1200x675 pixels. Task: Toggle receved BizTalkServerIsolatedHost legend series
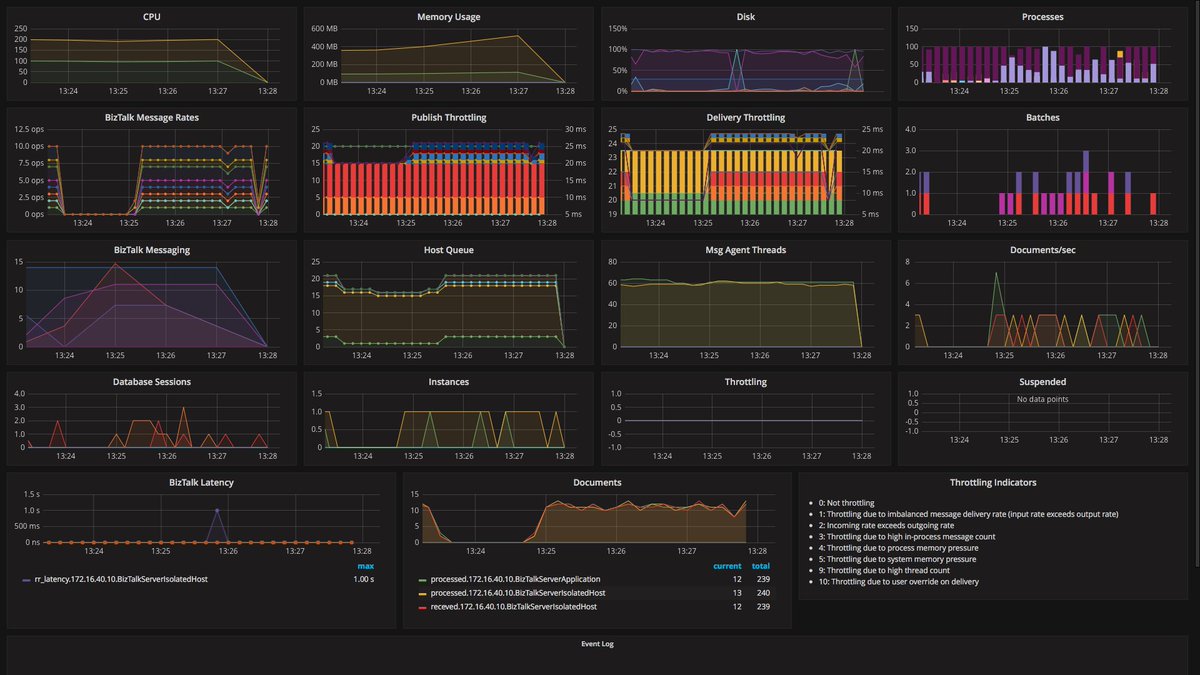point(513,606)
